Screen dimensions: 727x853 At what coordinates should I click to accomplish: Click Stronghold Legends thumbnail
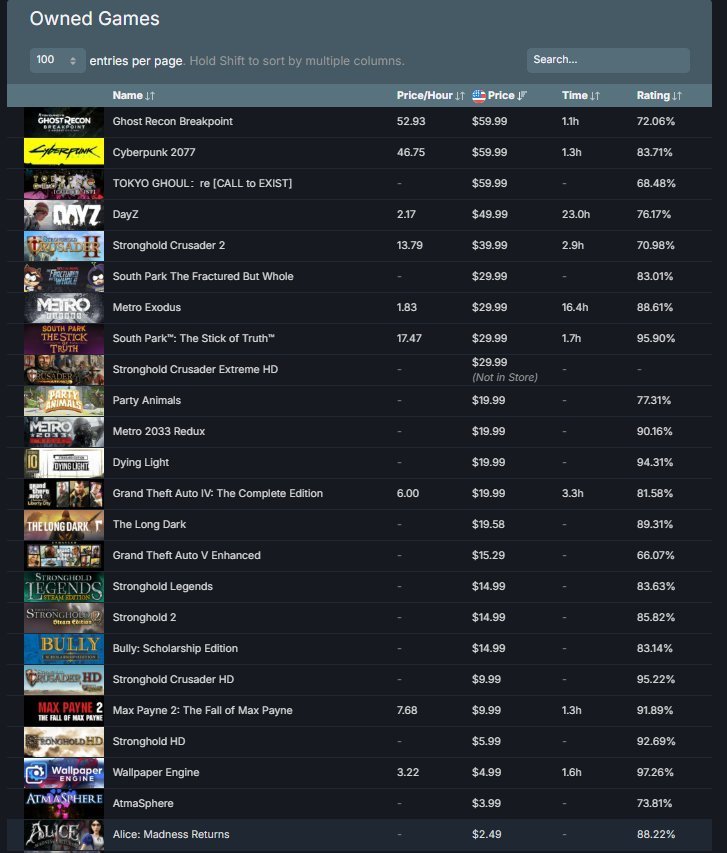pyautogui.click(x=64, y=586)
